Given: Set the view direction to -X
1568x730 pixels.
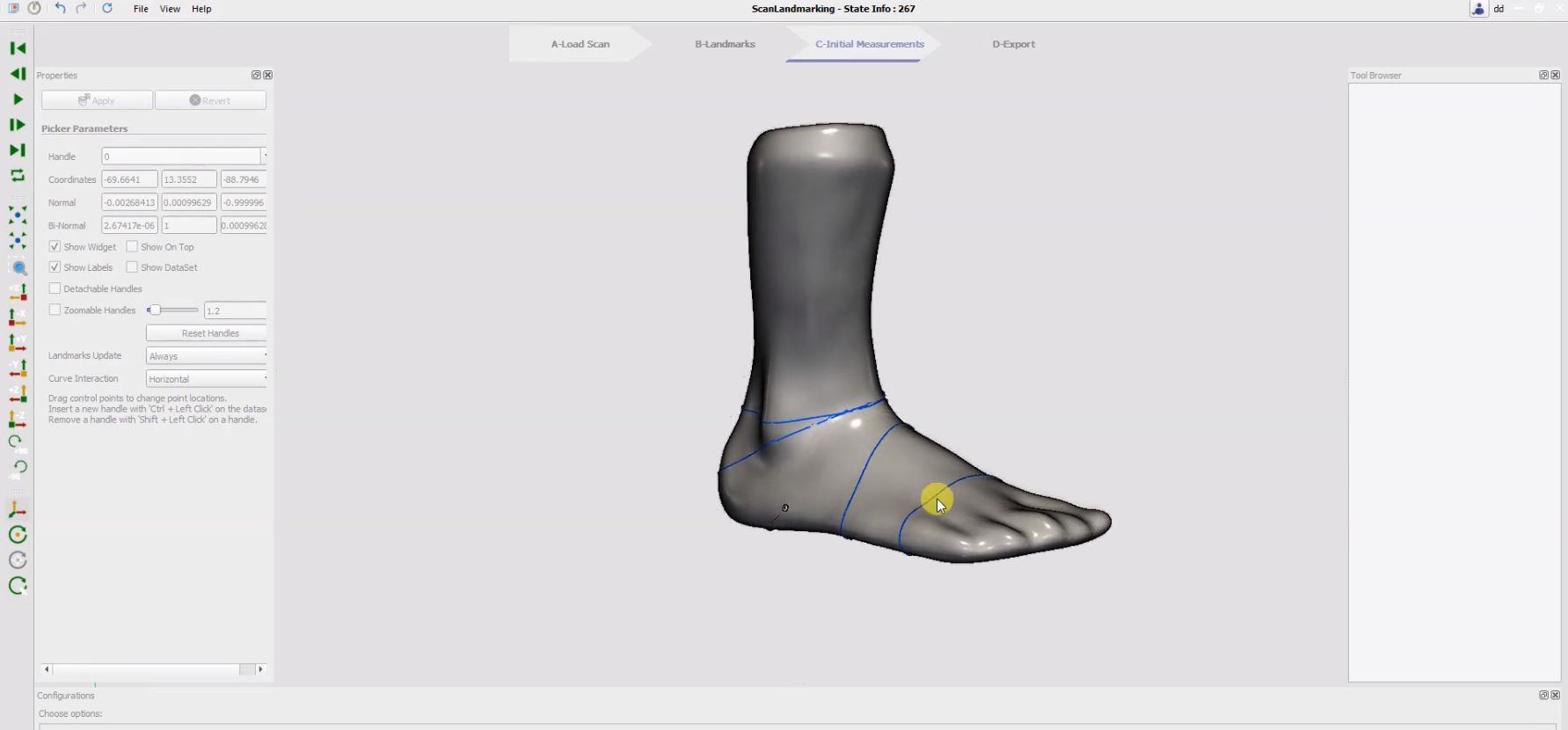Looking at the screenshot, I should pyautogui.click(x=18, y=318).
